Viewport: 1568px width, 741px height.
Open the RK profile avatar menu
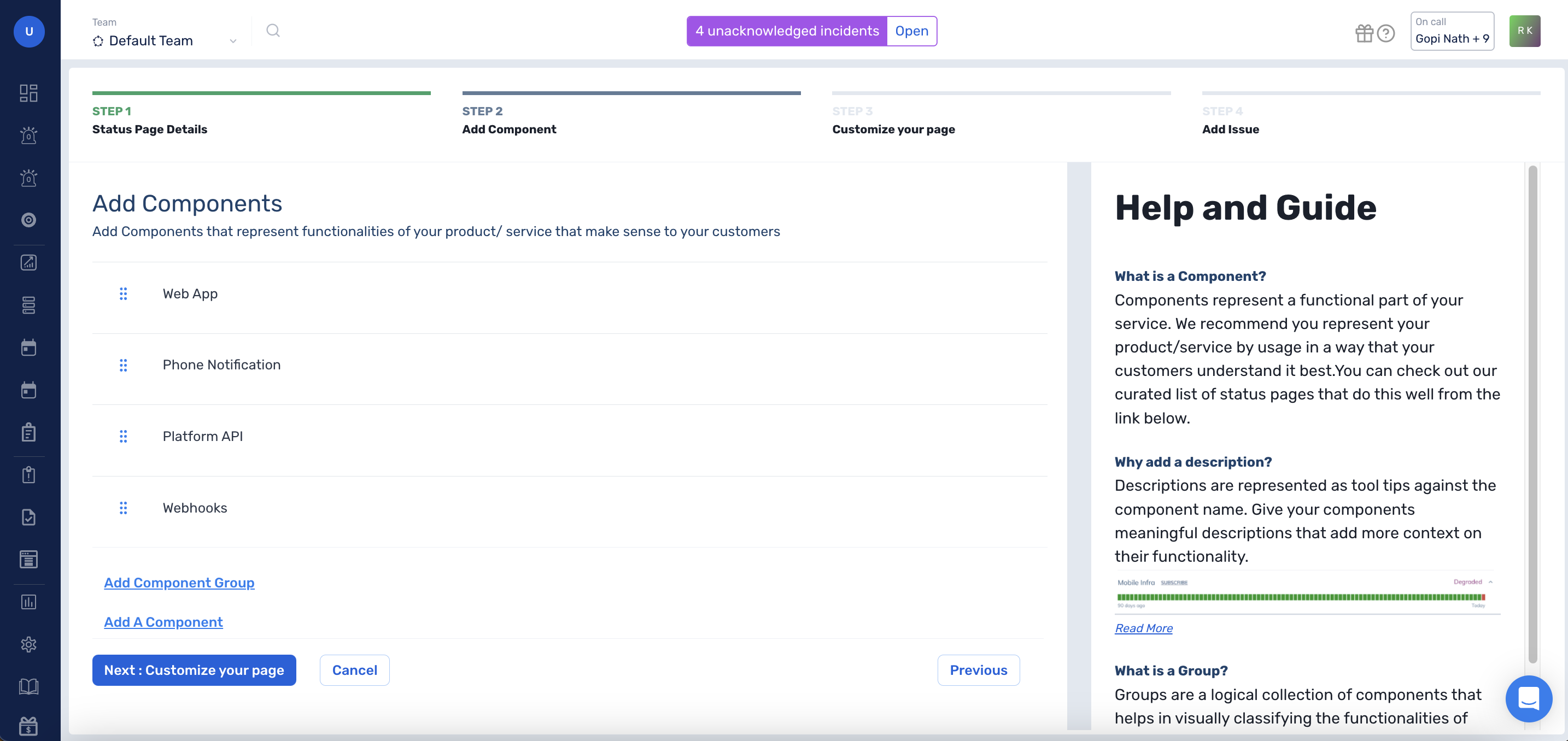[x=1525, y=31]
